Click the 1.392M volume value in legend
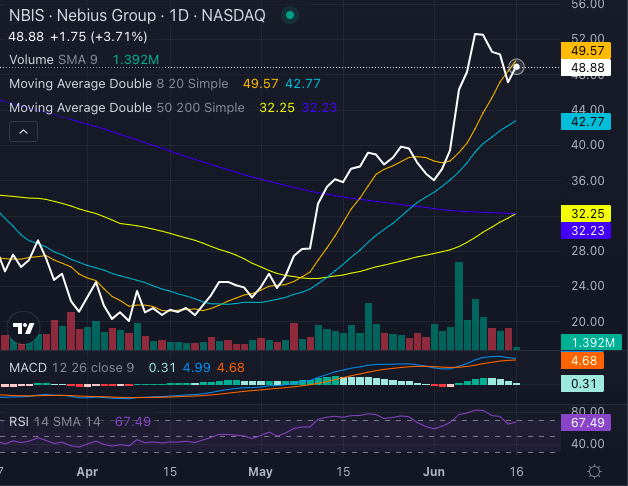 pos(136,60)
